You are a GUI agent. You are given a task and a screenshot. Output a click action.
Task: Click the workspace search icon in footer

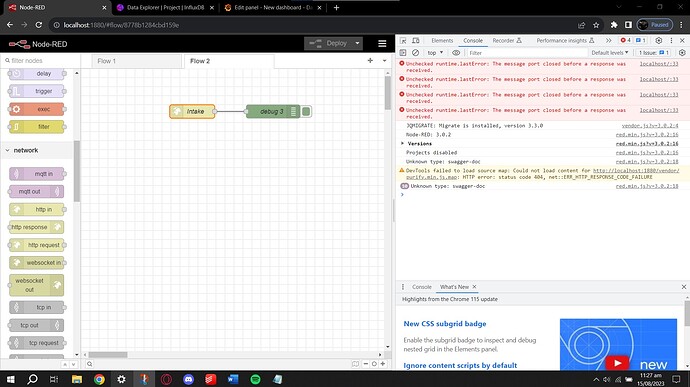coord(89,364)
